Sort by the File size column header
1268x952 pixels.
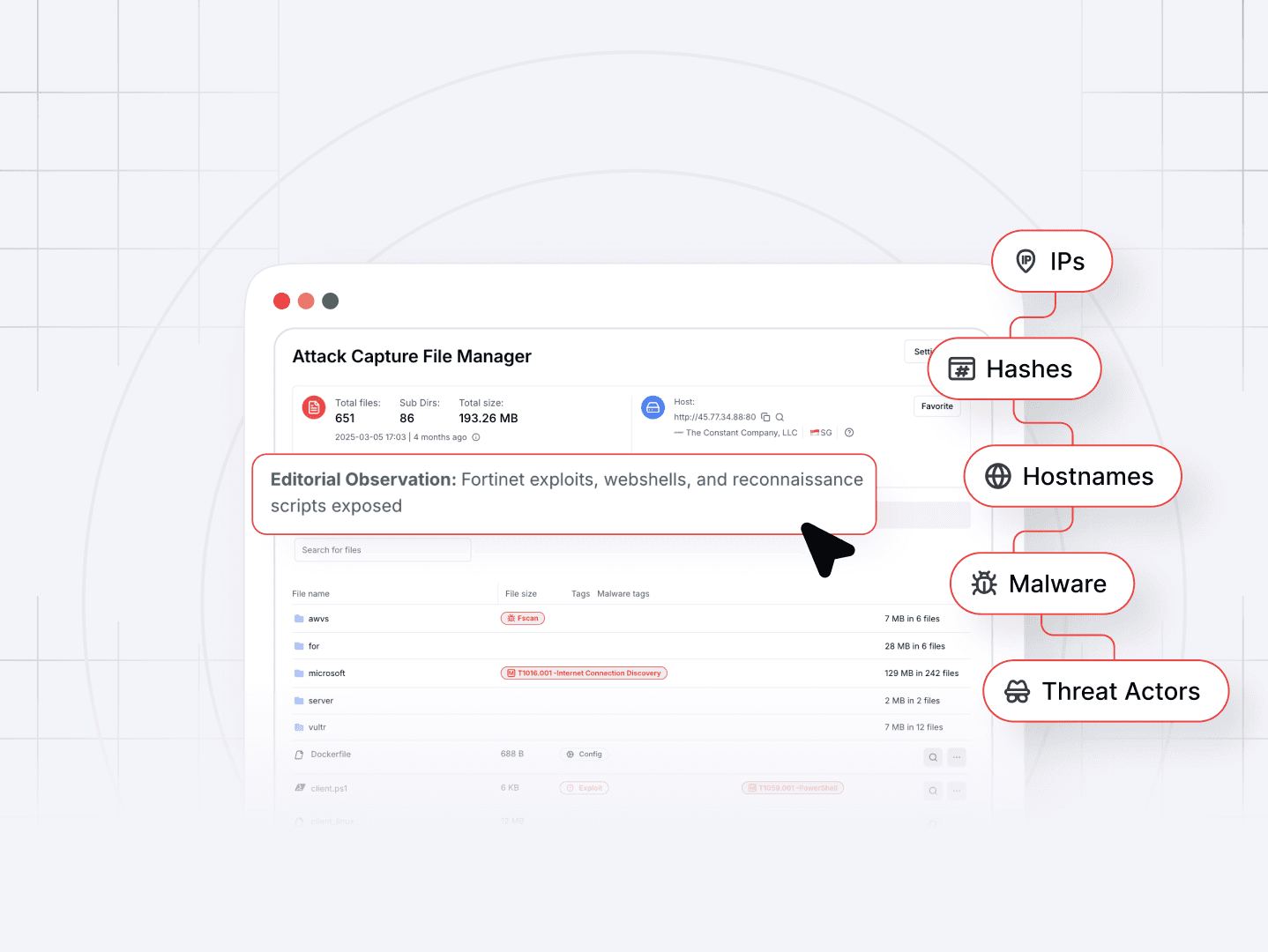coord(521,594)
